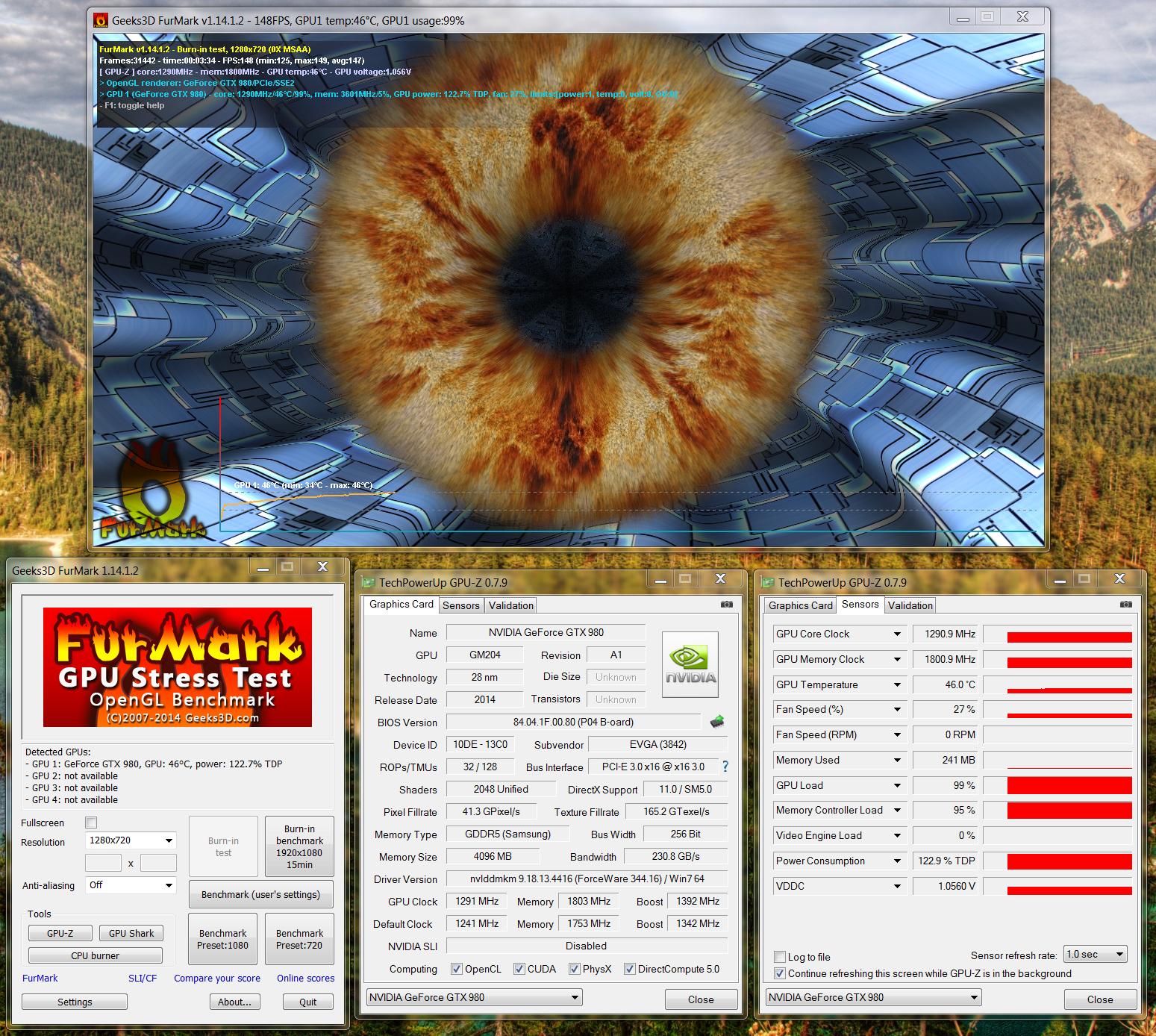Image resolution: width=1156 pixels, height=1036 pixels.
Task: Save the BIOS using the chip icon
Action: pos(716,722)
